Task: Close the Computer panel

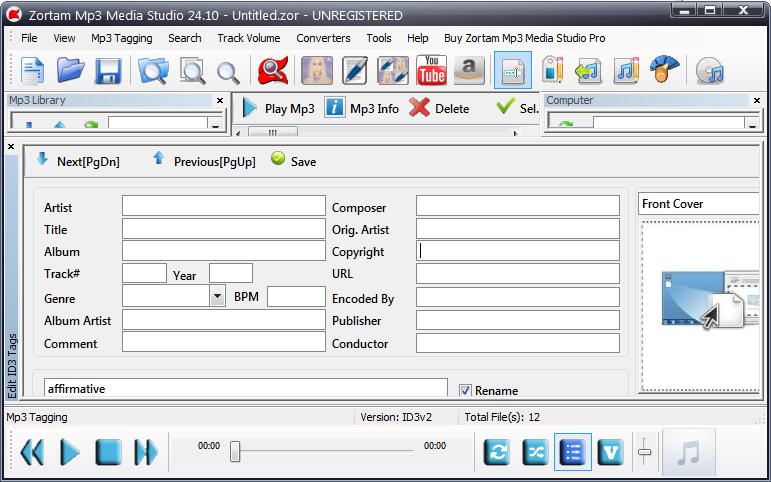Action: pyautogui.click(x=757, y=100)
